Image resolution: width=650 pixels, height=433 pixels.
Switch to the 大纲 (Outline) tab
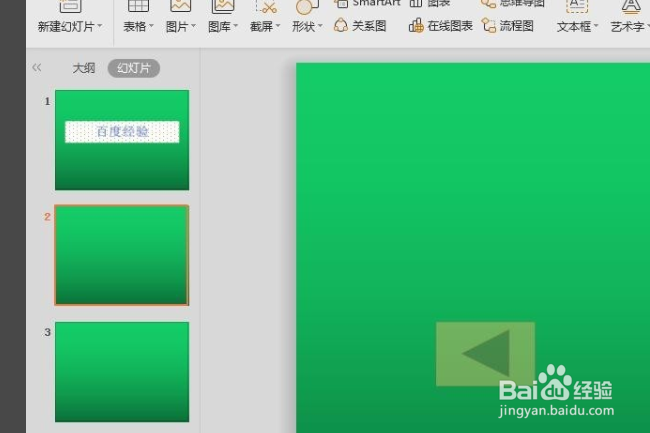tap(84, 68)
